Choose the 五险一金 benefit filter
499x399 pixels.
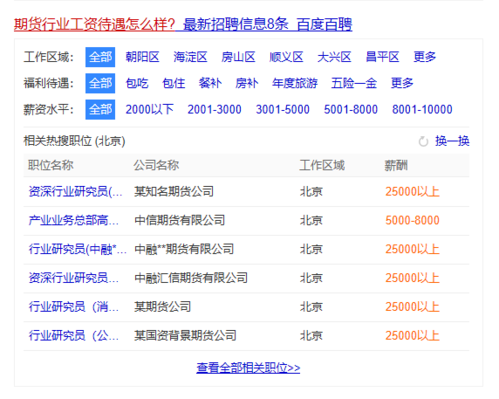tap(354, 83)
